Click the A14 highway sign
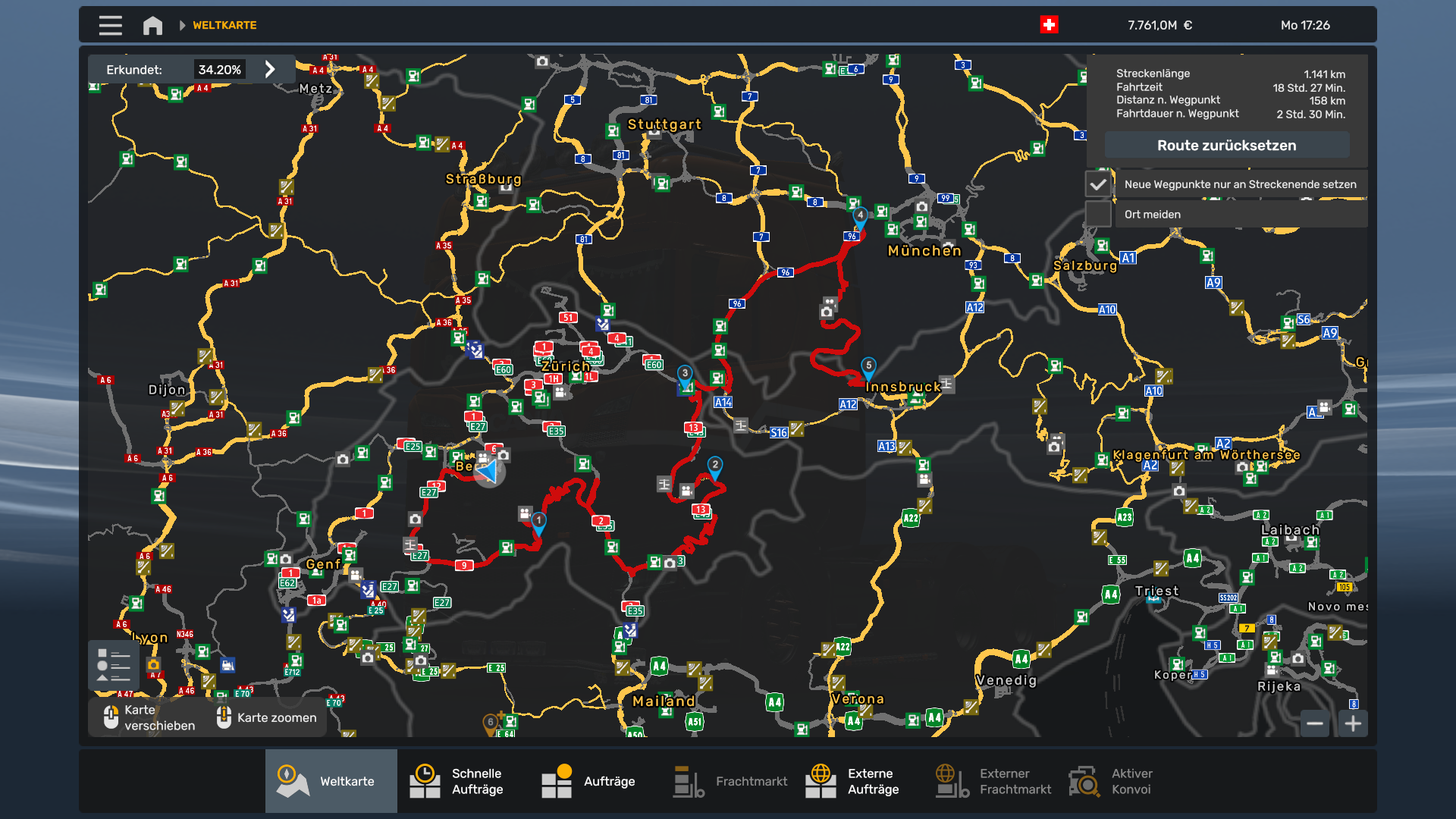Image resolution: width=1456 pixels, height=819 pixels. 723,403
